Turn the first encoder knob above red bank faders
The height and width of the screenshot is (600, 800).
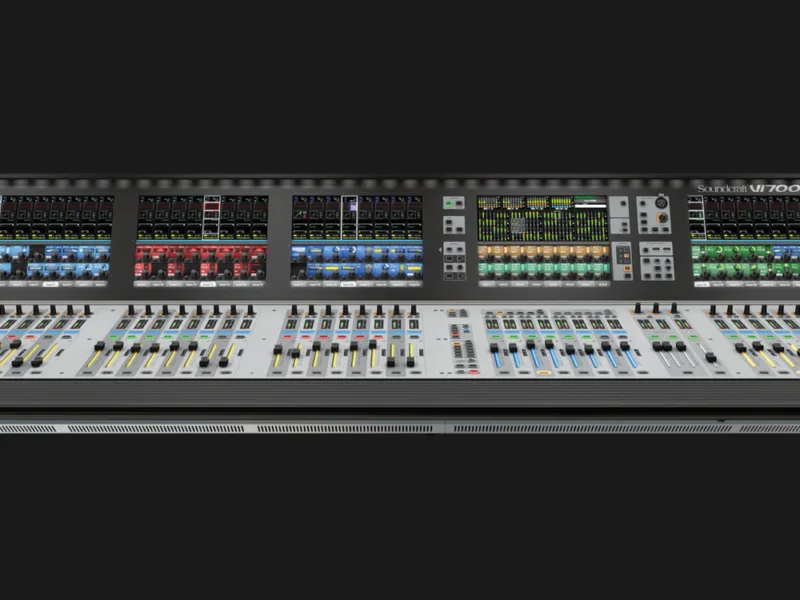(x=131, y=310)
